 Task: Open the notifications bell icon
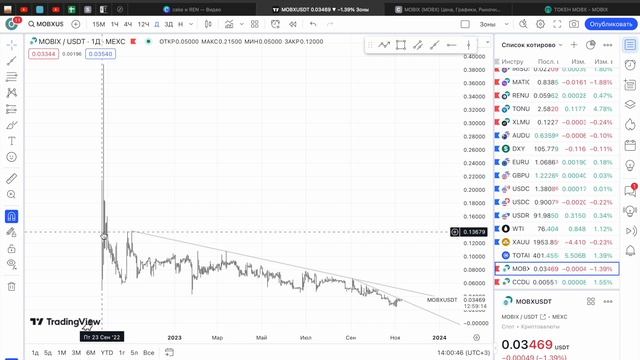pyautogui.click(x=630, y=251)
